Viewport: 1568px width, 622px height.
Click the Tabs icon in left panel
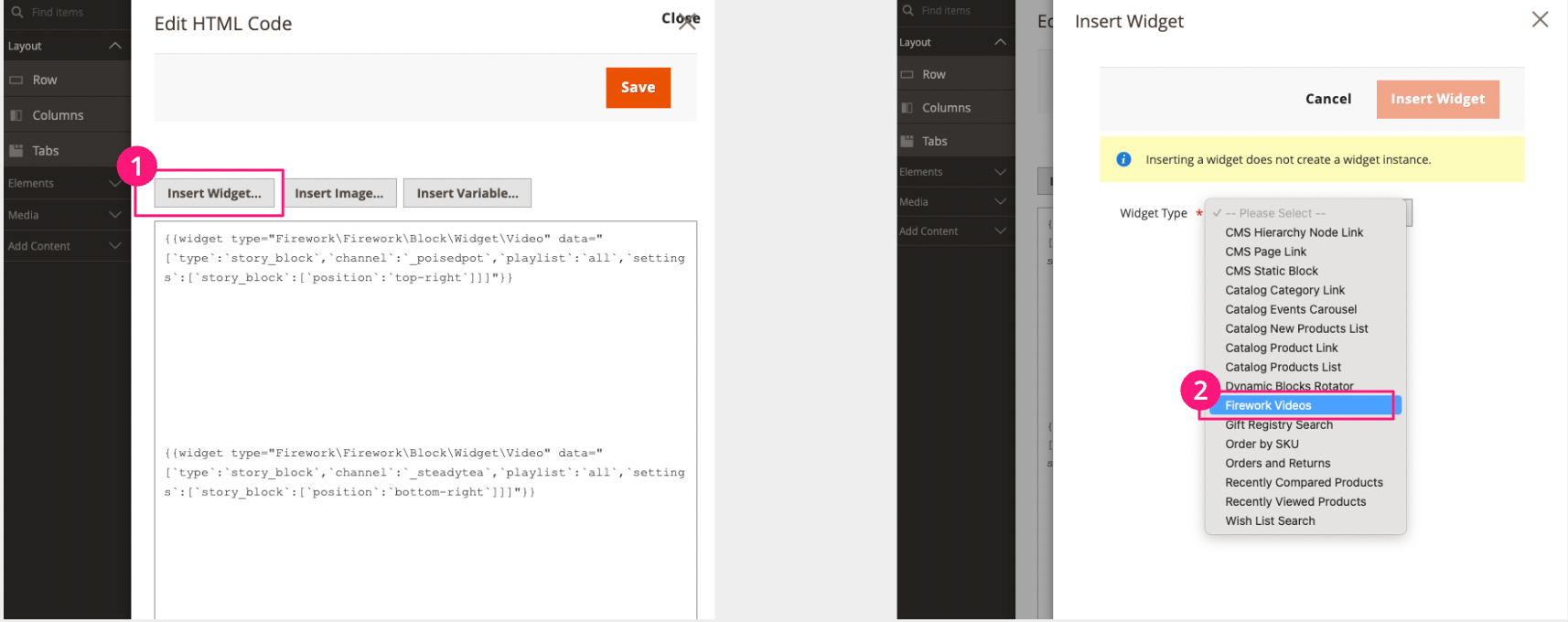pos(16,151)
